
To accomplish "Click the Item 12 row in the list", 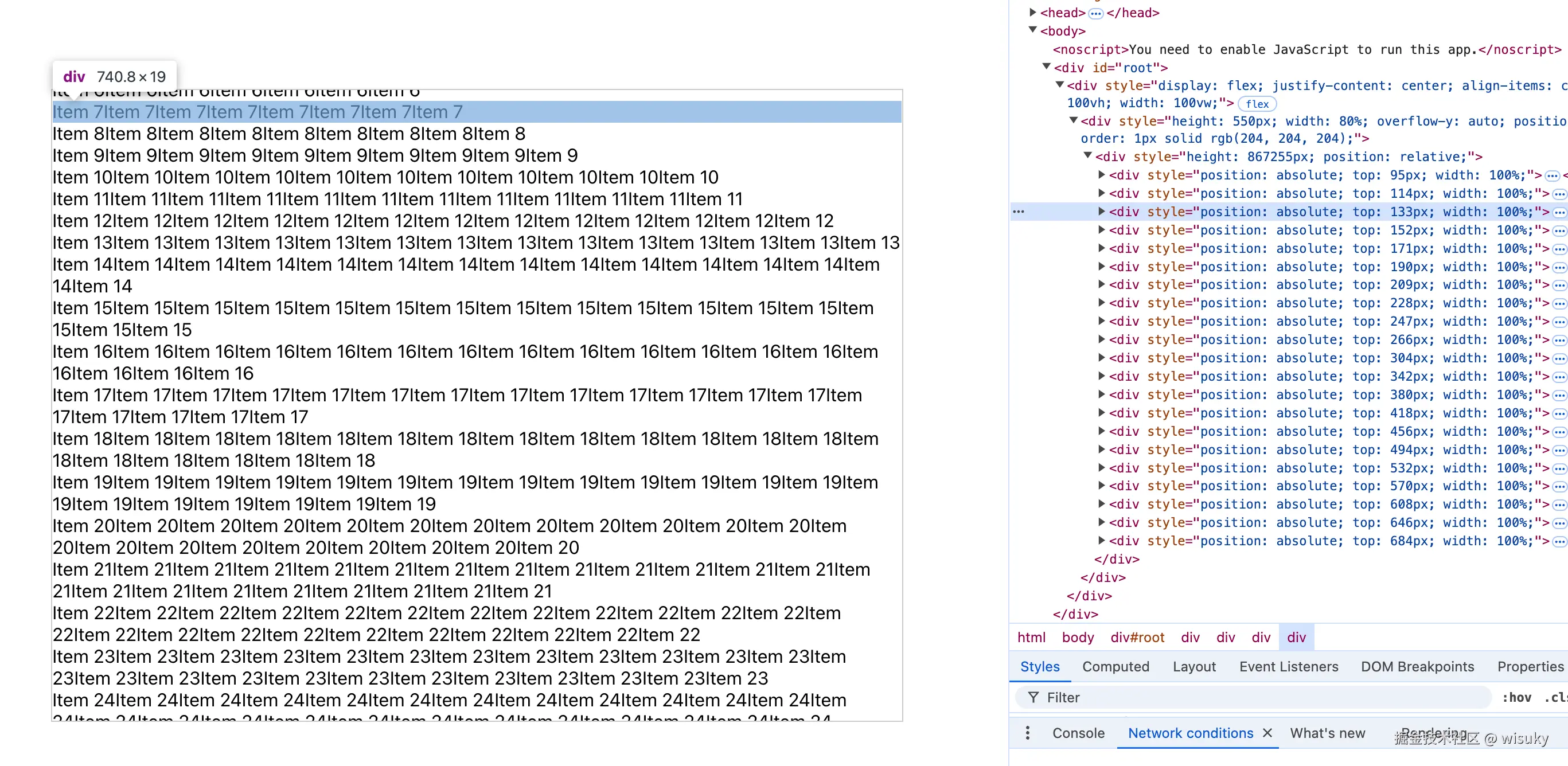I will [443, 221].
